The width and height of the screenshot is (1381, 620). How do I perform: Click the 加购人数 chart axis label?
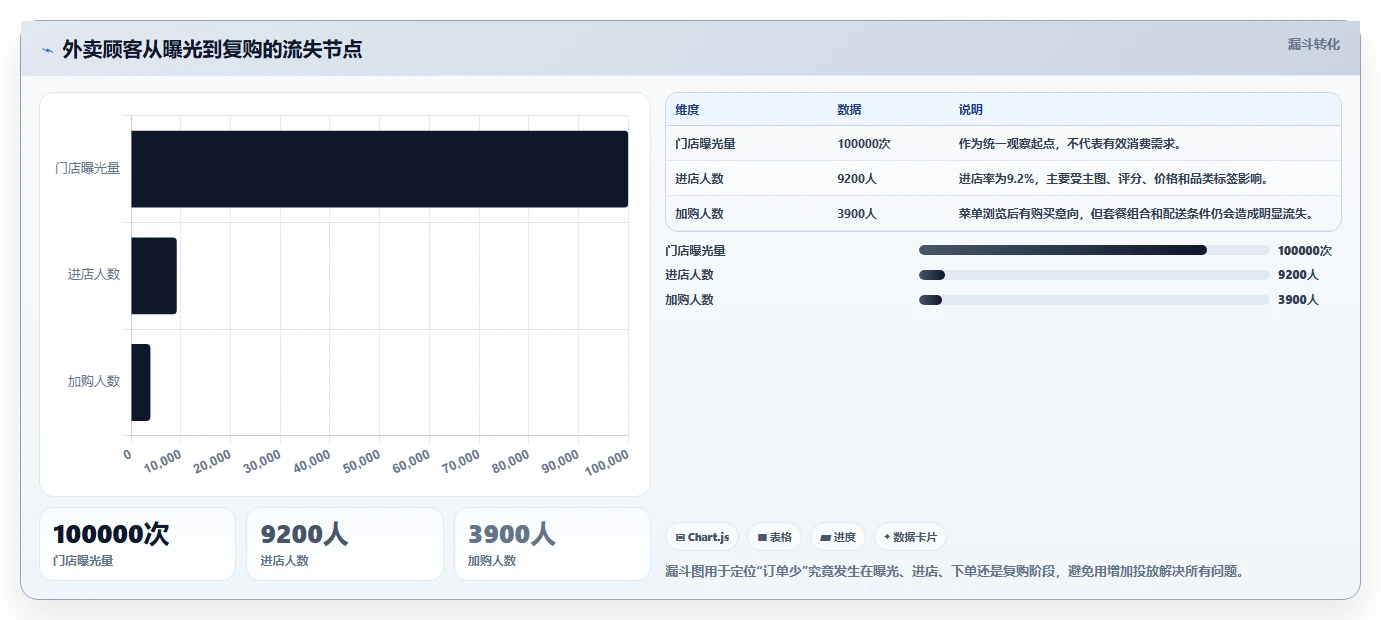coord(94,381)
